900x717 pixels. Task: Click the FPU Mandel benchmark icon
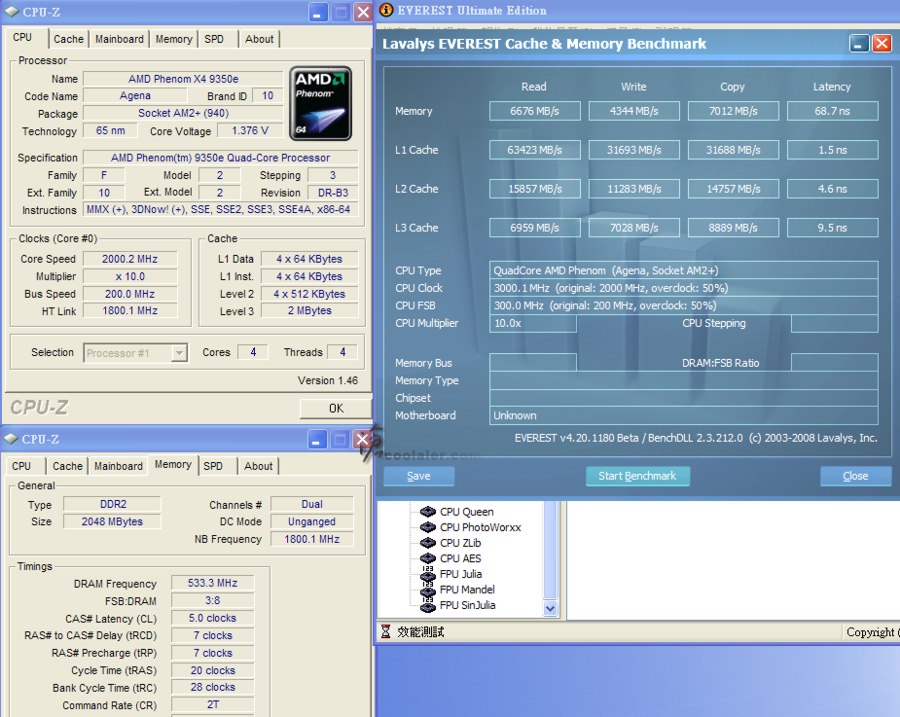coord(428,589)
